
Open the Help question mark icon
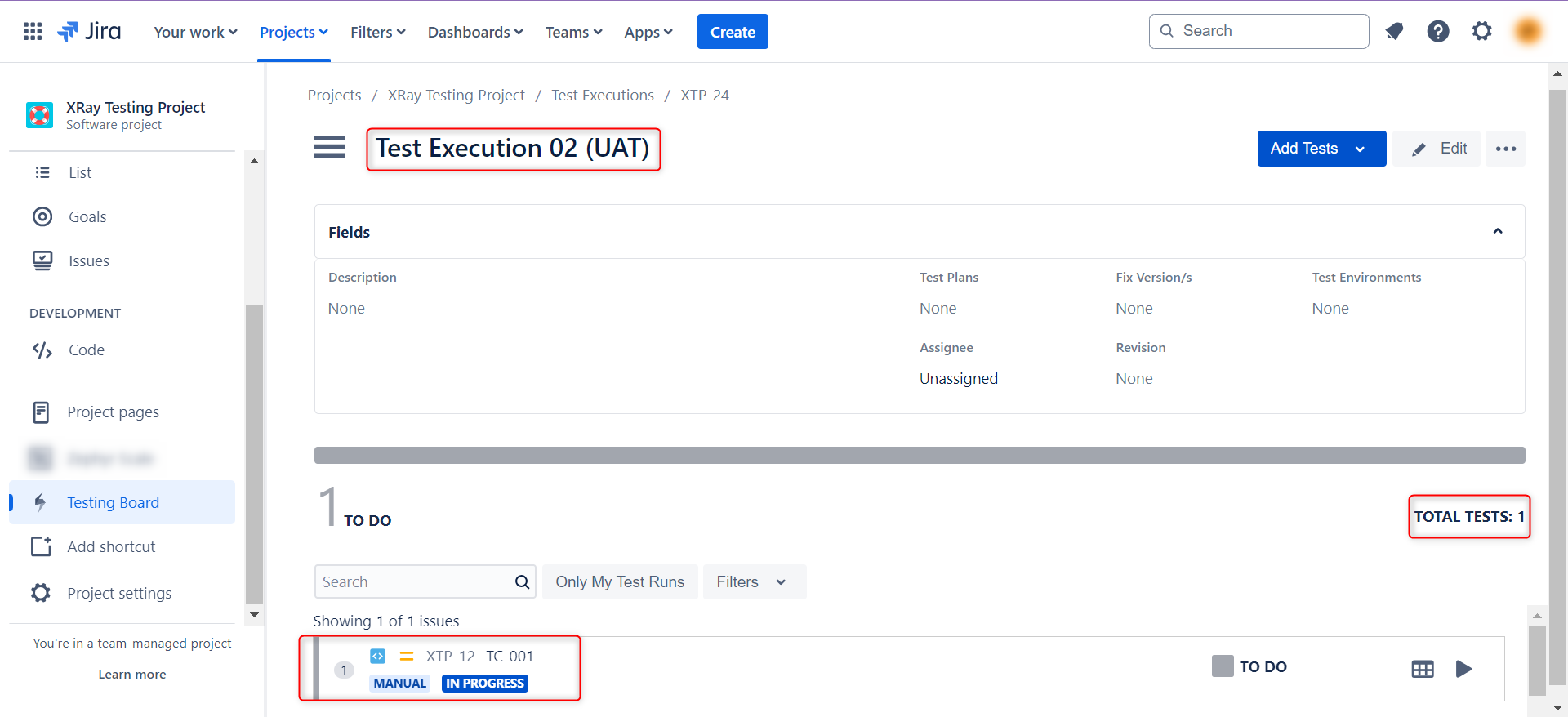click(x=1437, y=32)
